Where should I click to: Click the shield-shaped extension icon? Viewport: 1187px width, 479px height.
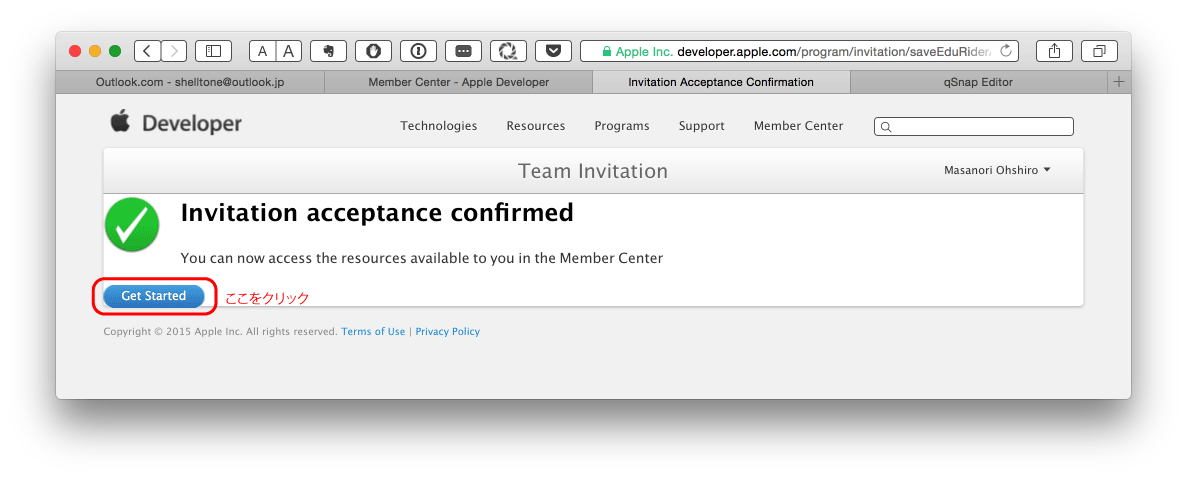373,51
